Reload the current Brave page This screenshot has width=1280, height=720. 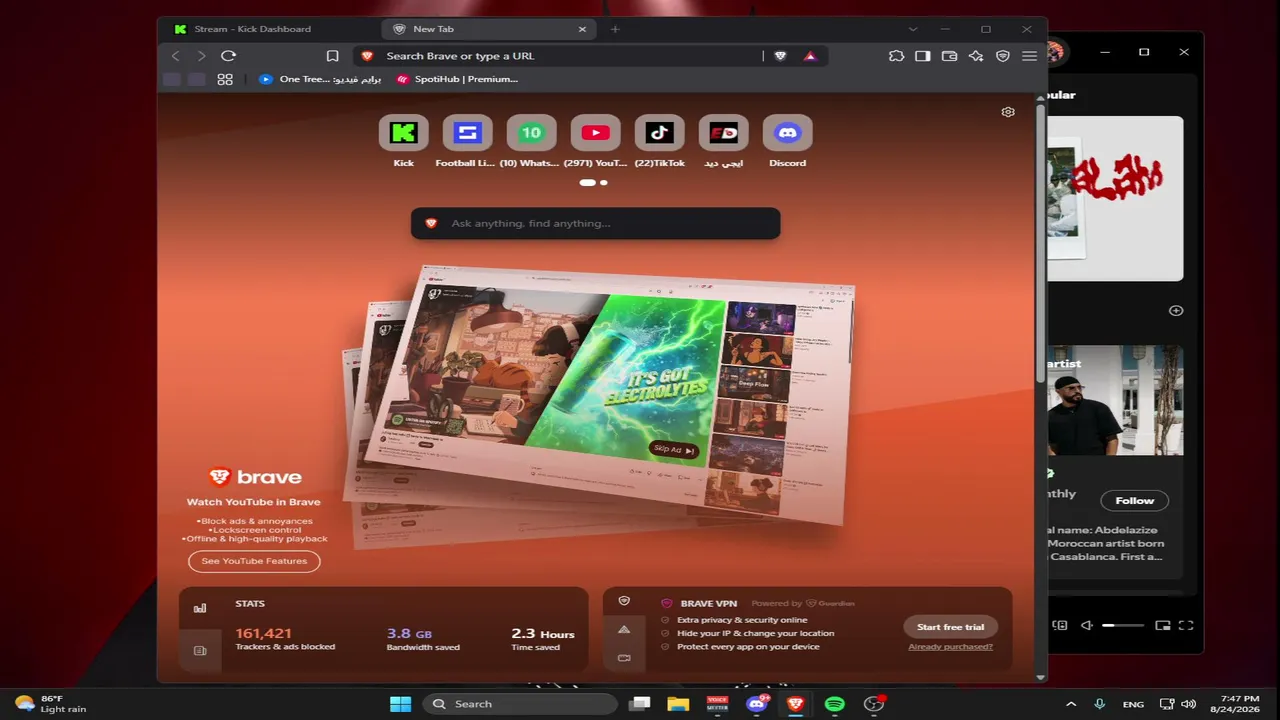(x=228, y=56)
